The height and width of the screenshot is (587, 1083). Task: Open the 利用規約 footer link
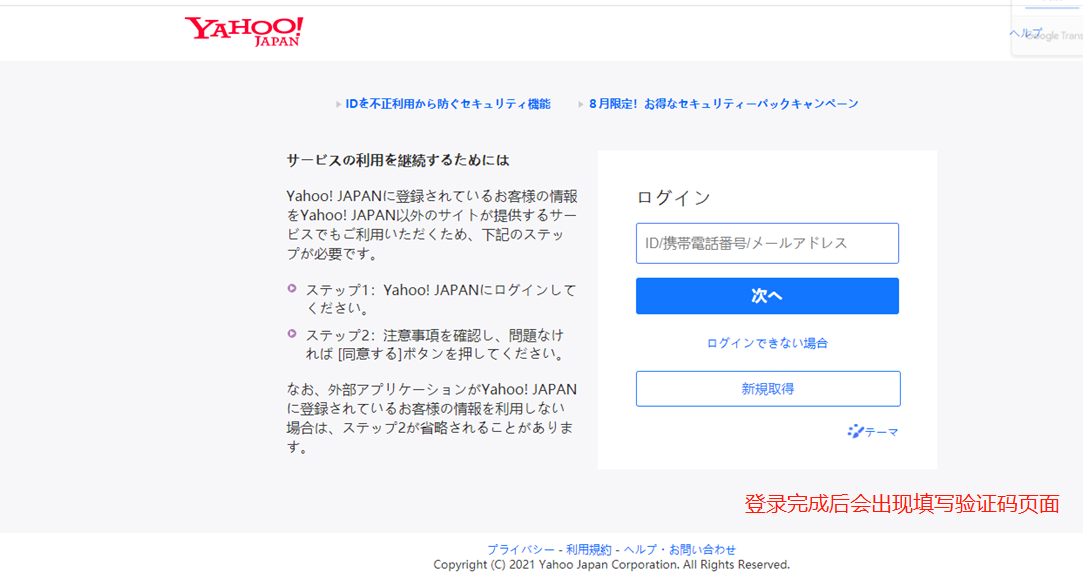(x=588, y=550)
